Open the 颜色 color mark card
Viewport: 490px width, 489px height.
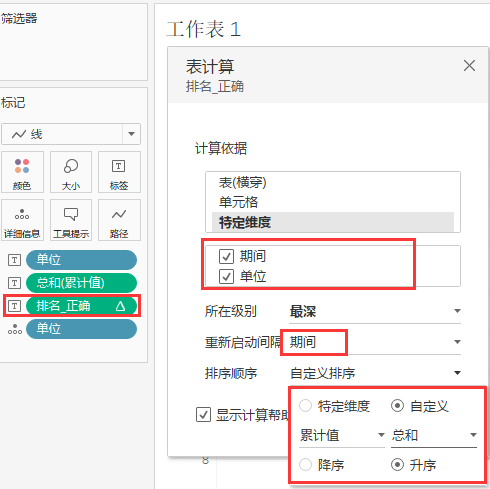[x=22, y=172]
